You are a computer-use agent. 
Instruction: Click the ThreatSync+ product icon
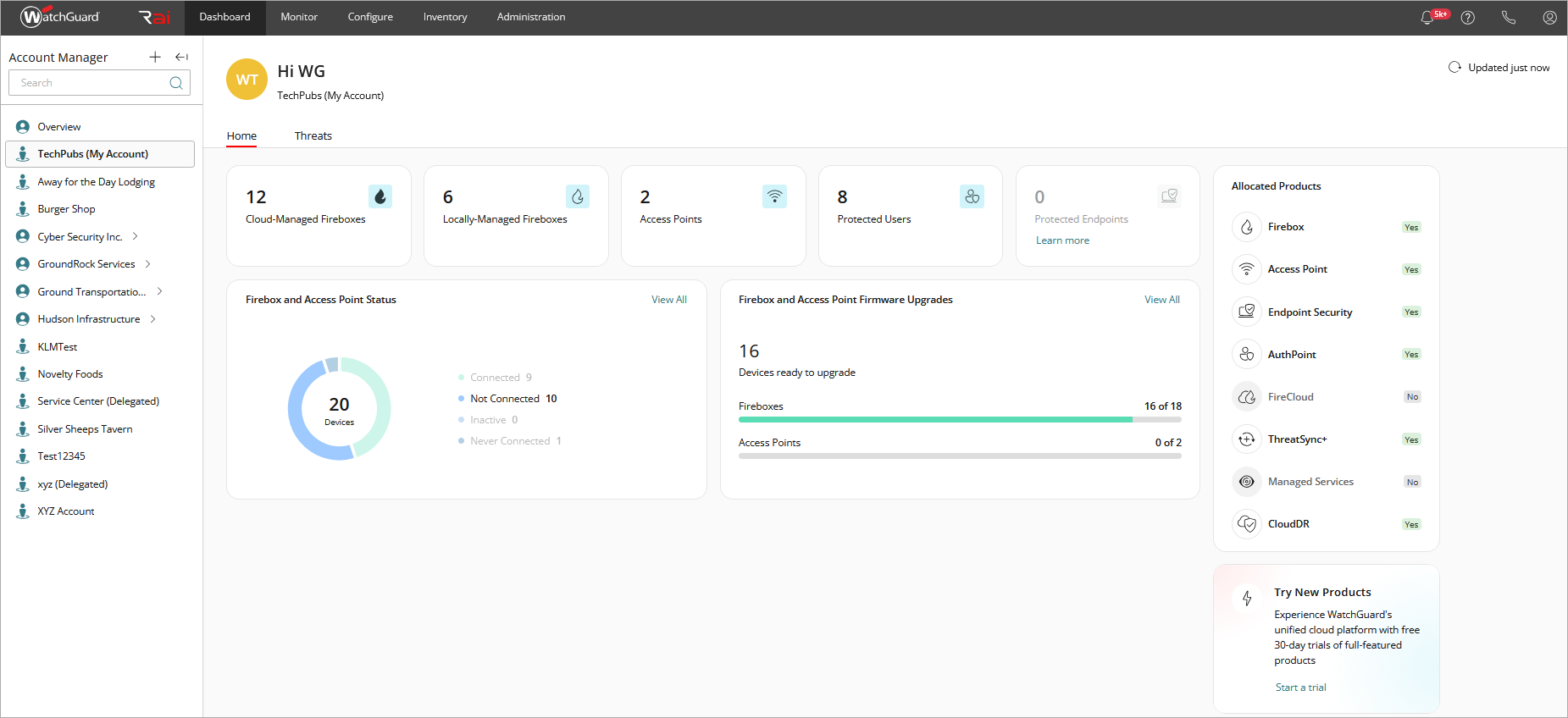1247,439
